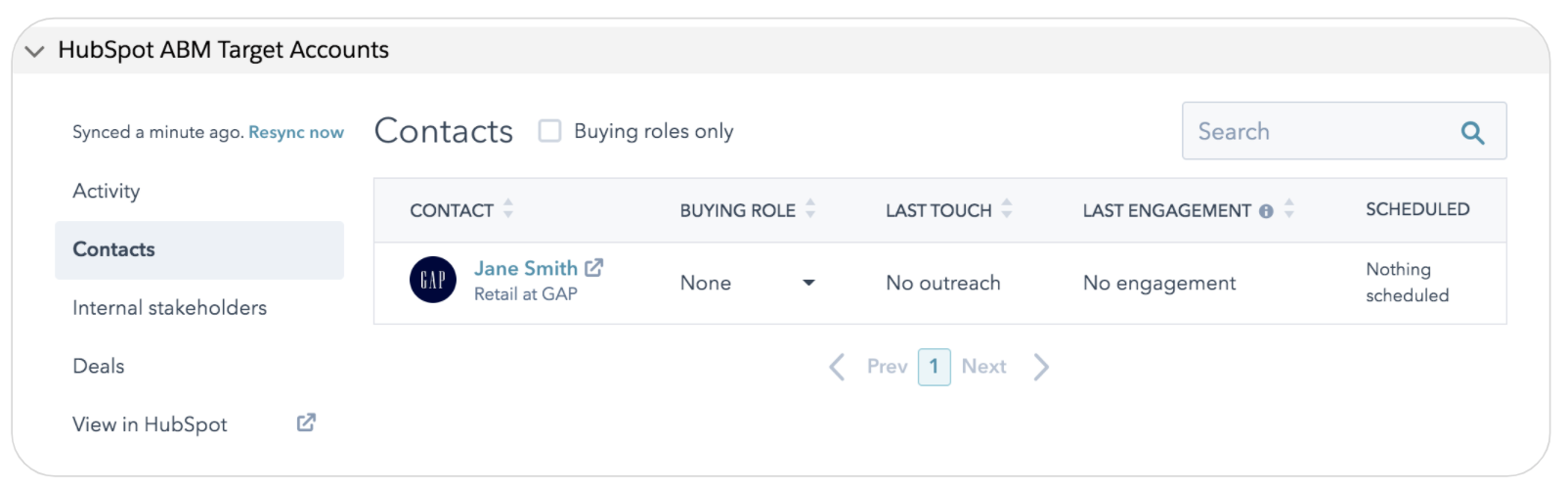Viewport: 1568px width, 489px height.
Task: Go to next page chevron
Action: (x=1042, y=367)
